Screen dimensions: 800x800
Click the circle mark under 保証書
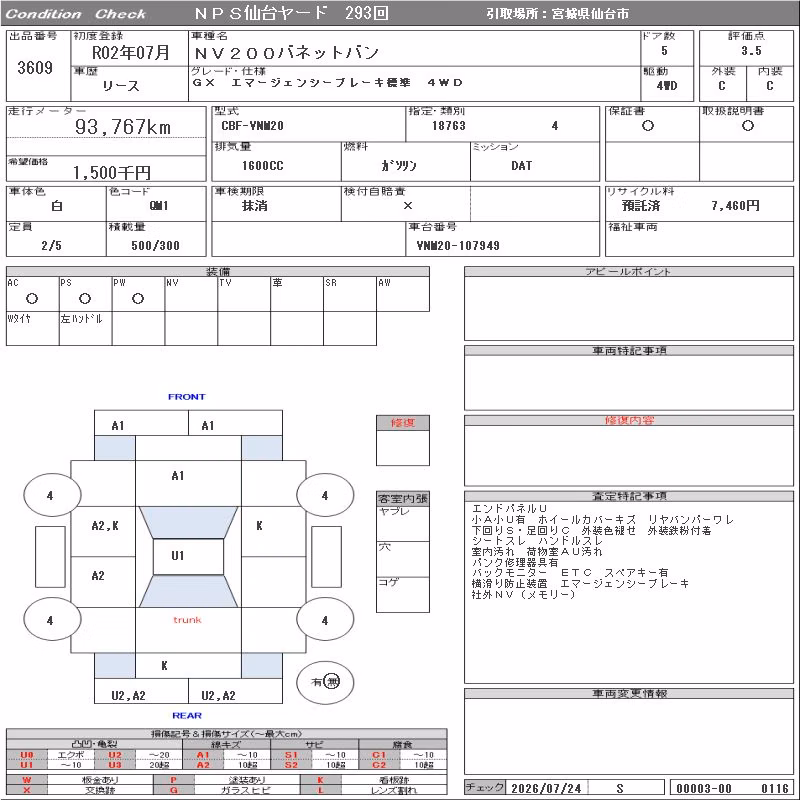pyautogui.click(x=648, y=126)
